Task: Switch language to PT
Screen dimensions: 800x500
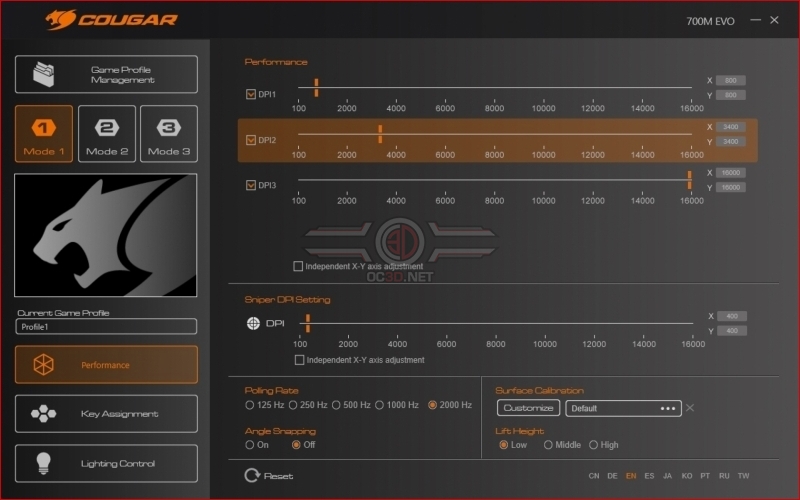Action: tap(705, 476)
